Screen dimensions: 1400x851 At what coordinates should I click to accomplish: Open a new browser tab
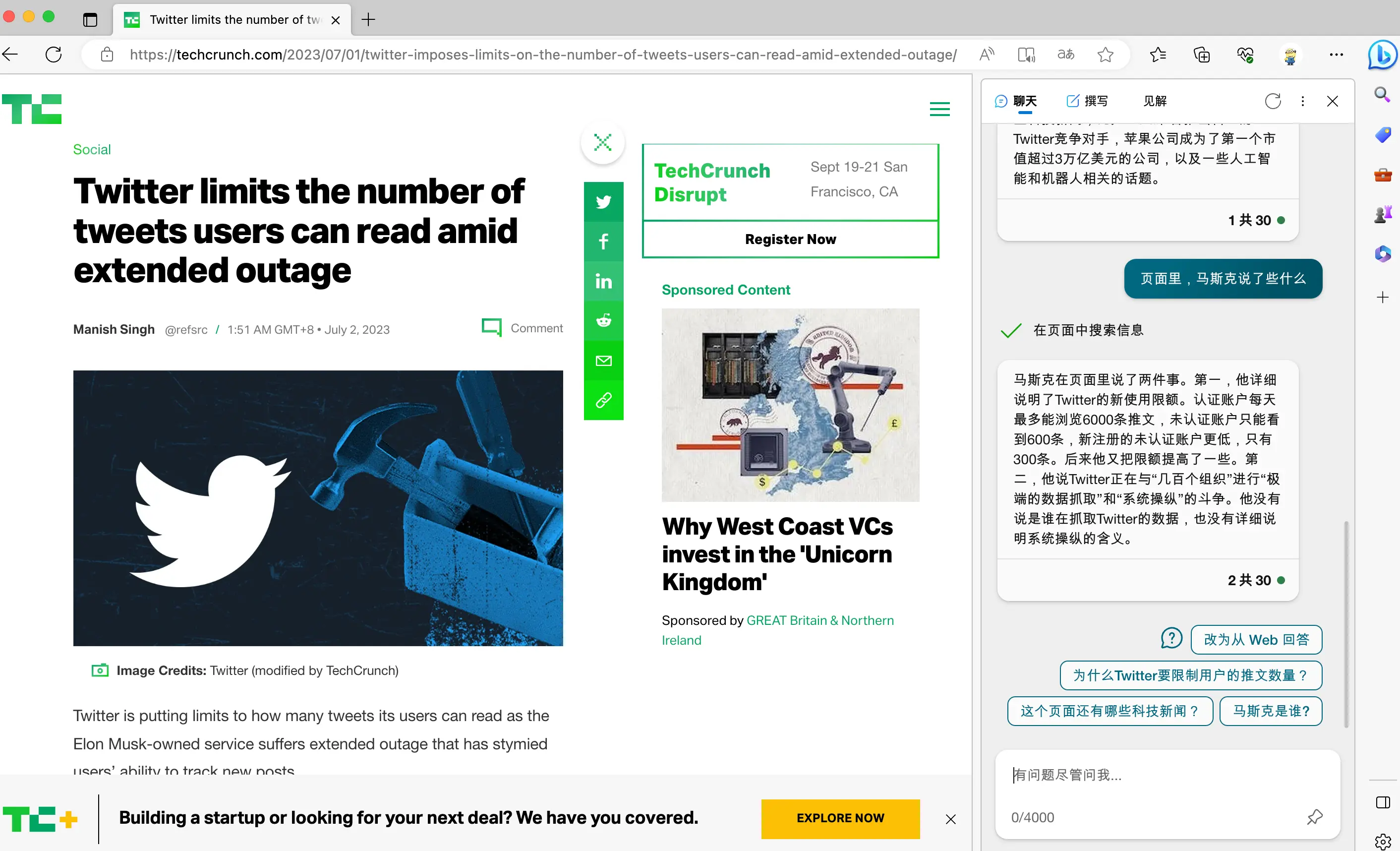click(368, 20)
